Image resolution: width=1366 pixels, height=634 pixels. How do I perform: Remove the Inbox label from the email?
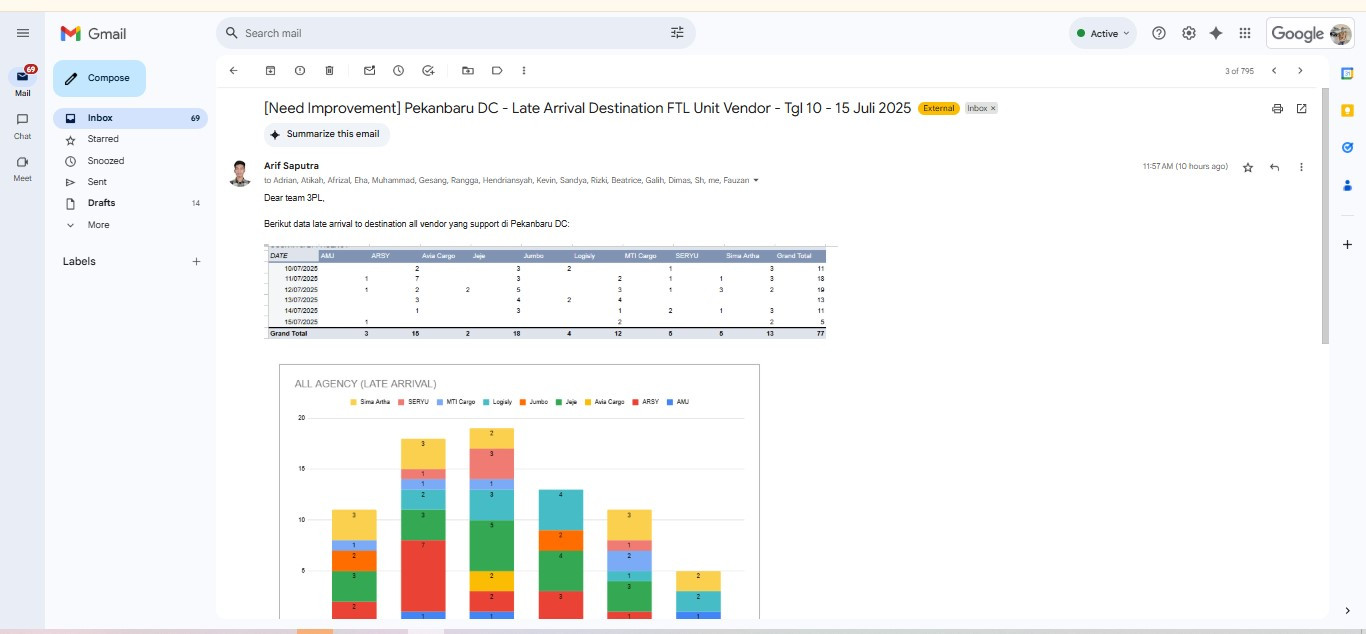[993, 108]
